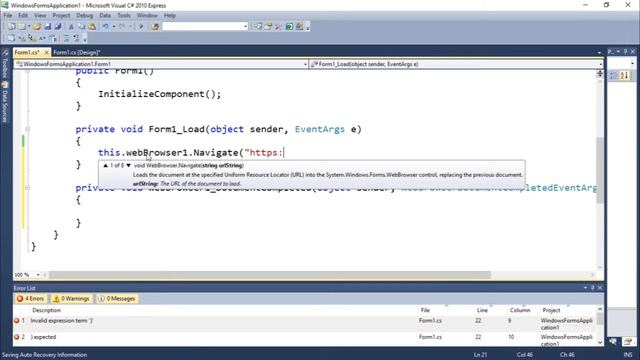This screenshot has width=640, height=360.
Task: Click the New Project toolbar icon
Action: pyautogui.click(x=11, y=27)
